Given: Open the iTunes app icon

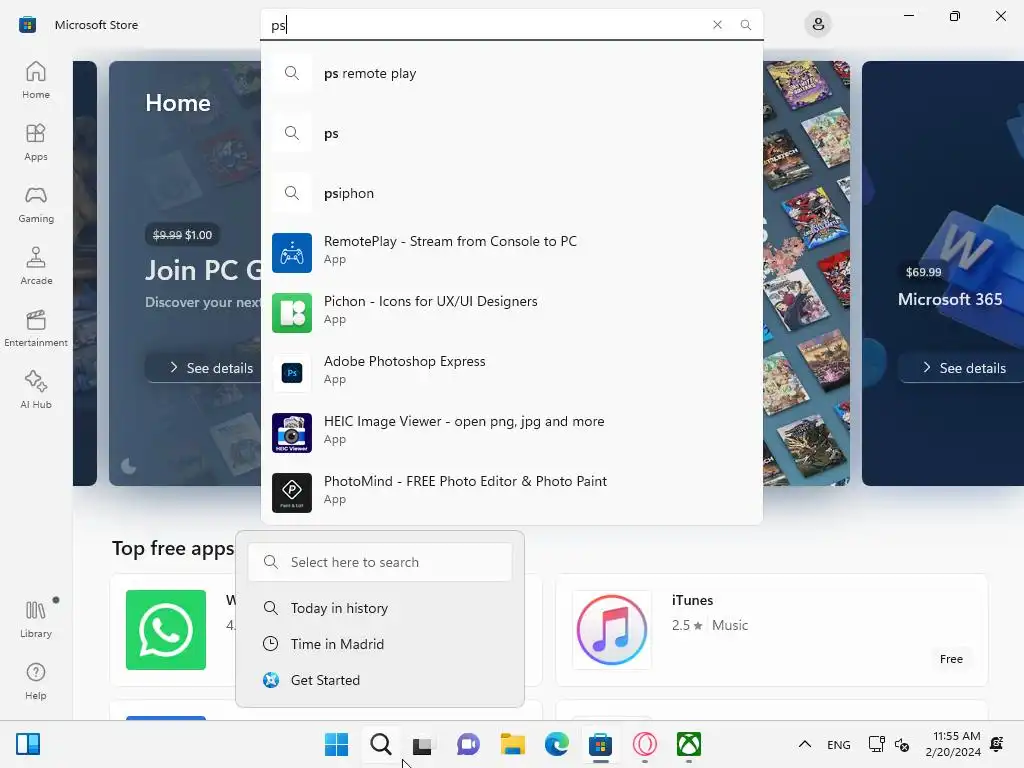Looking at the screenshot, I should point(612,630).
